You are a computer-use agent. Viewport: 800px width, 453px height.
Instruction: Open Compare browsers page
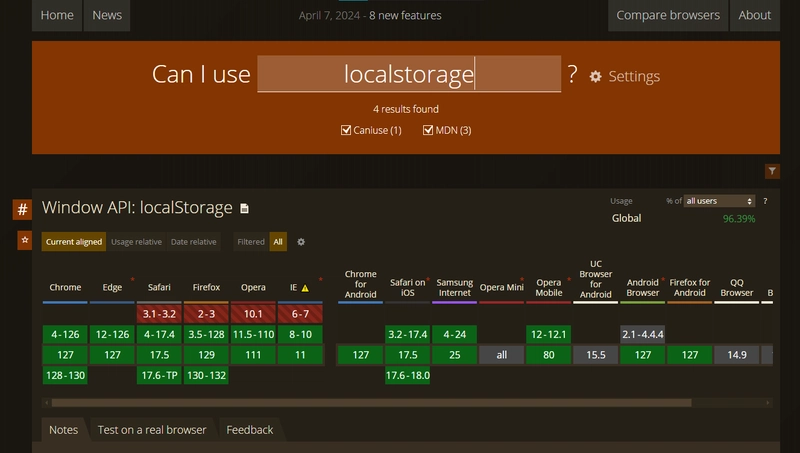point(668,15)
